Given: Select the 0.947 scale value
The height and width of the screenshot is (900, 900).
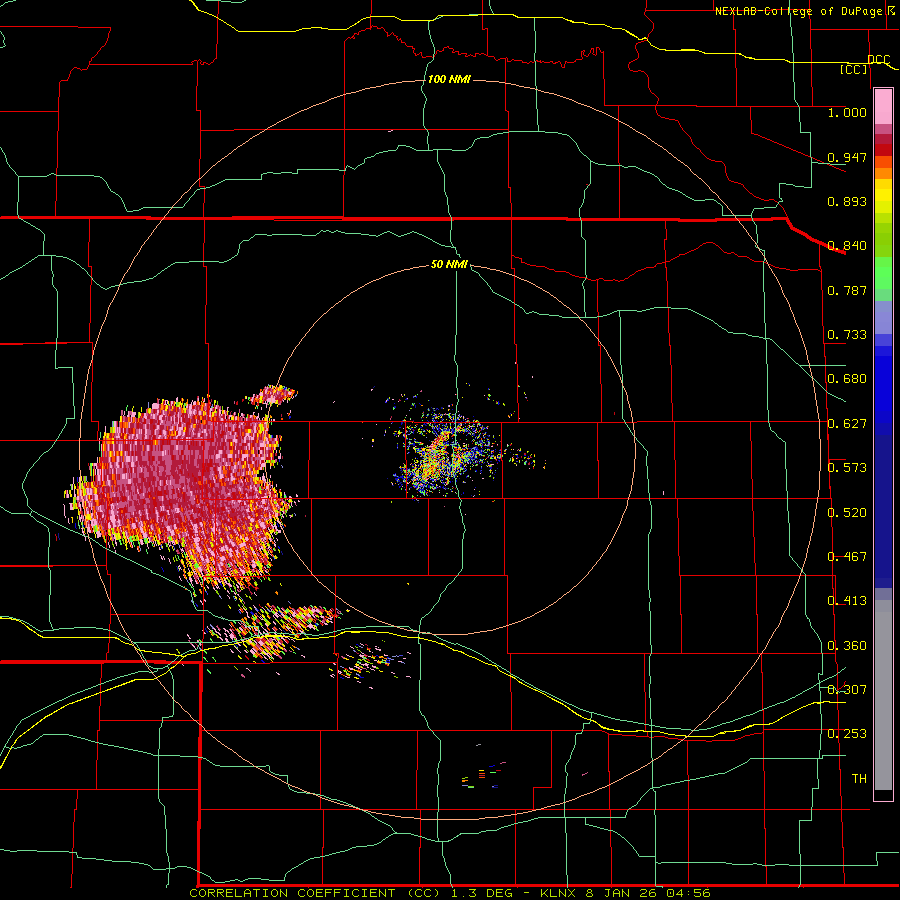Looking at the screenshot, I should pyautogui.click(x=847, y=157).
